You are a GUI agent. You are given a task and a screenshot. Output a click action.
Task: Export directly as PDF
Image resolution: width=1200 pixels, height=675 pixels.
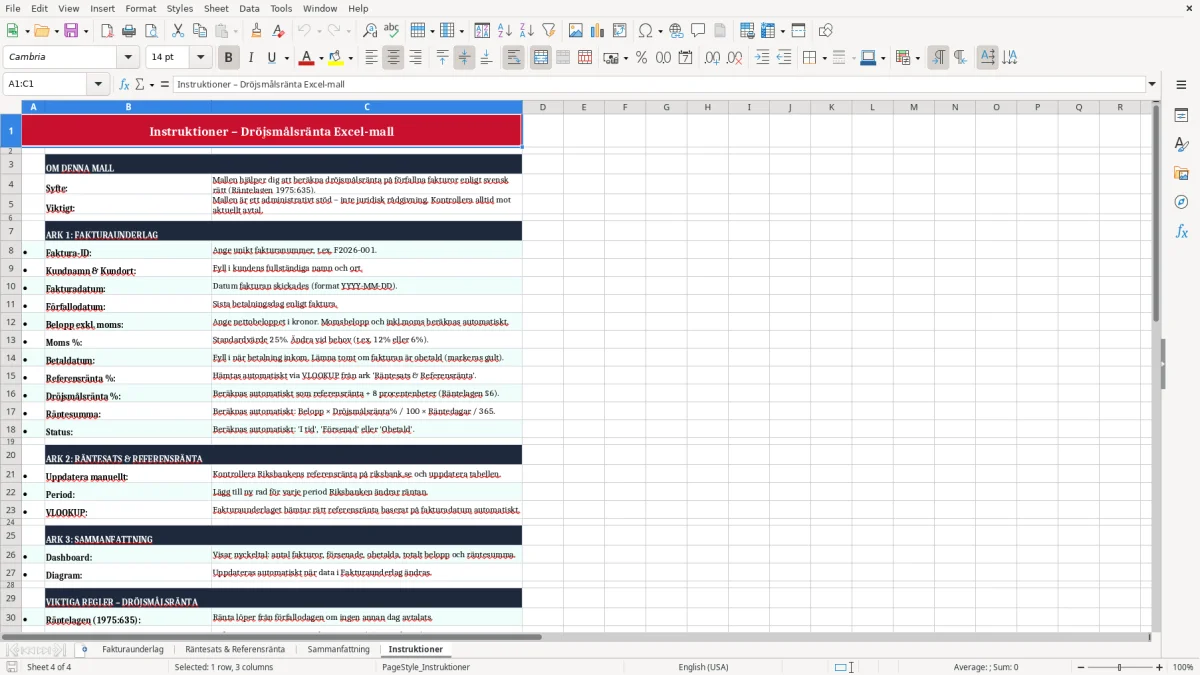tap(107, 31)
